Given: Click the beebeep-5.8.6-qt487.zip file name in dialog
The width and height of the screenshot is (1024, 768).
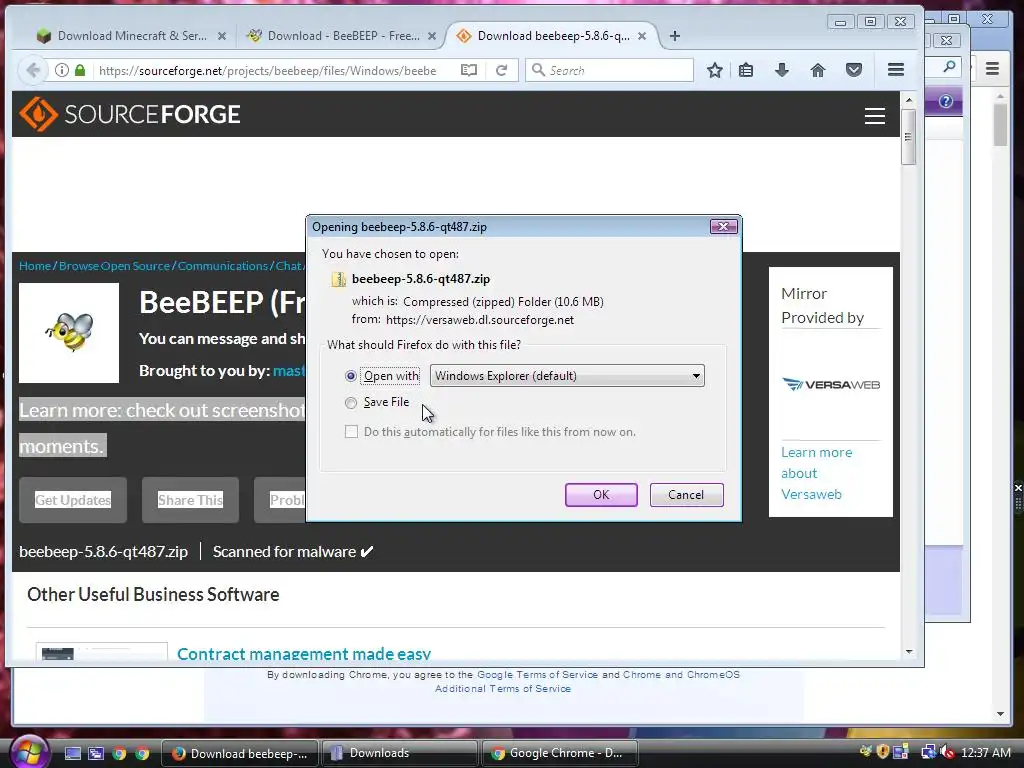Looking at the screenshot, I should [x=421, y=279].
